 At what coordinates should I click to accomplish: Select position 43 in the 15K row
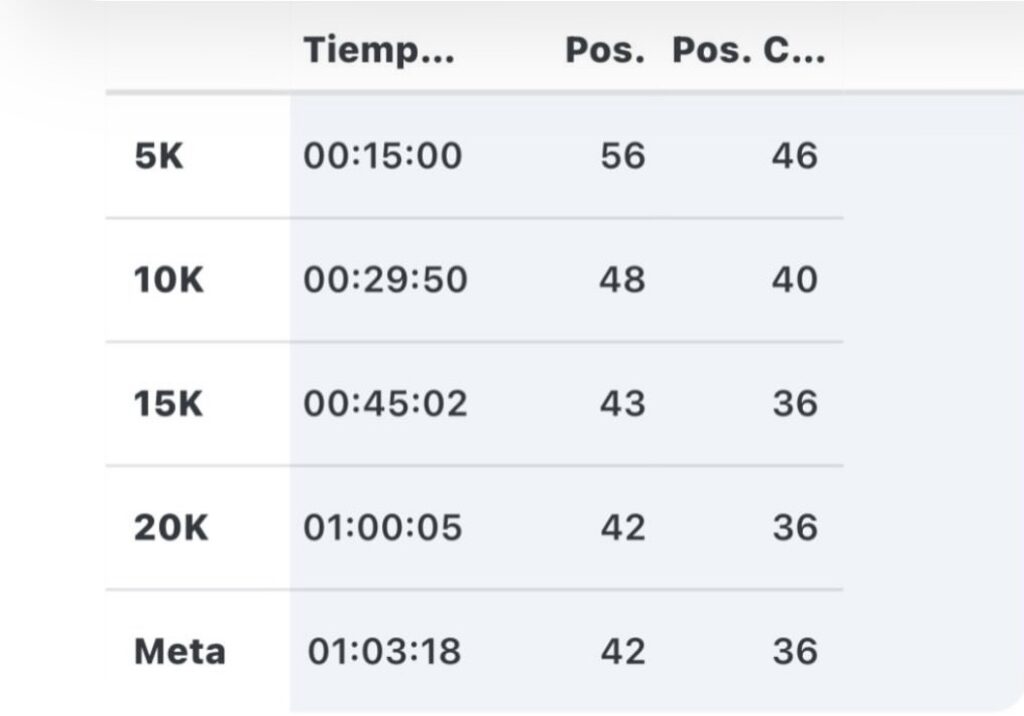pos(622,404)
